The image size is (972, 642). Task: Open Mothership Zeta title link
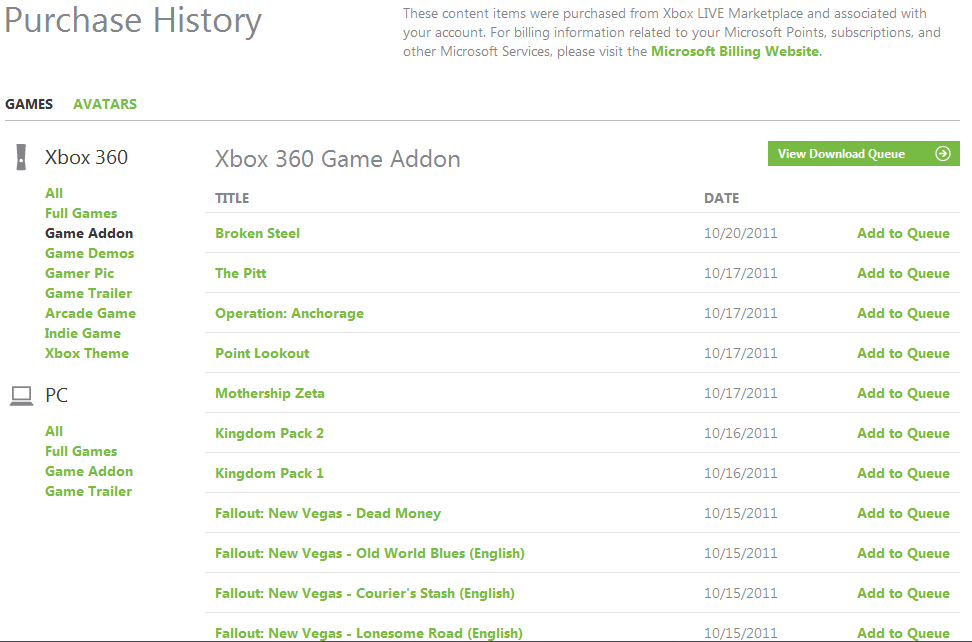(x=270, y=394)
